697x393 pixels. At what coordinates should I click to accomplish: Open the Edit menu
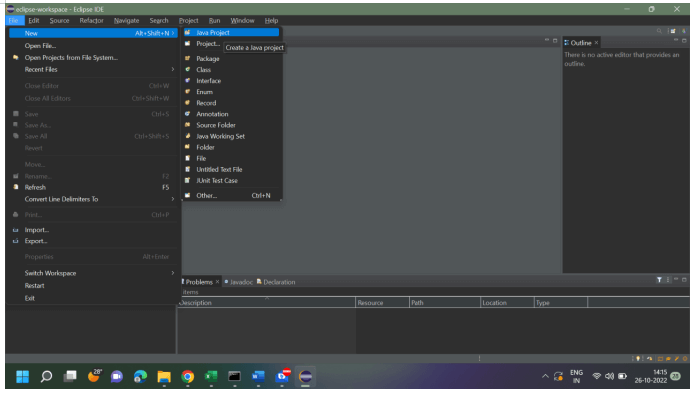point(34,20)
